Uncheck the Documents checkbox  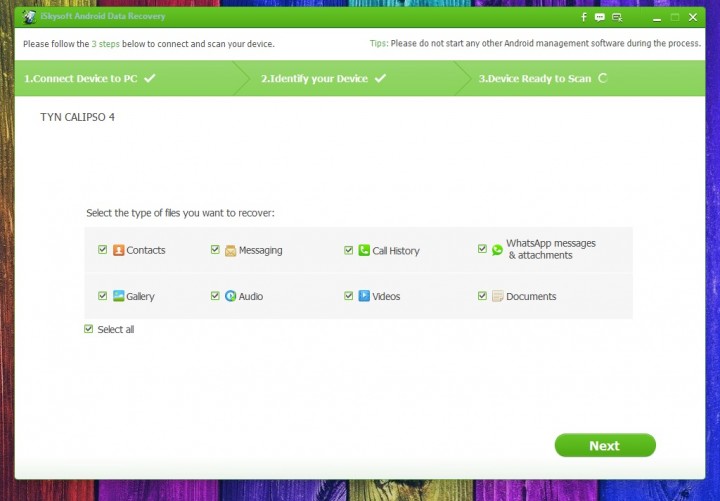point(482,295)
